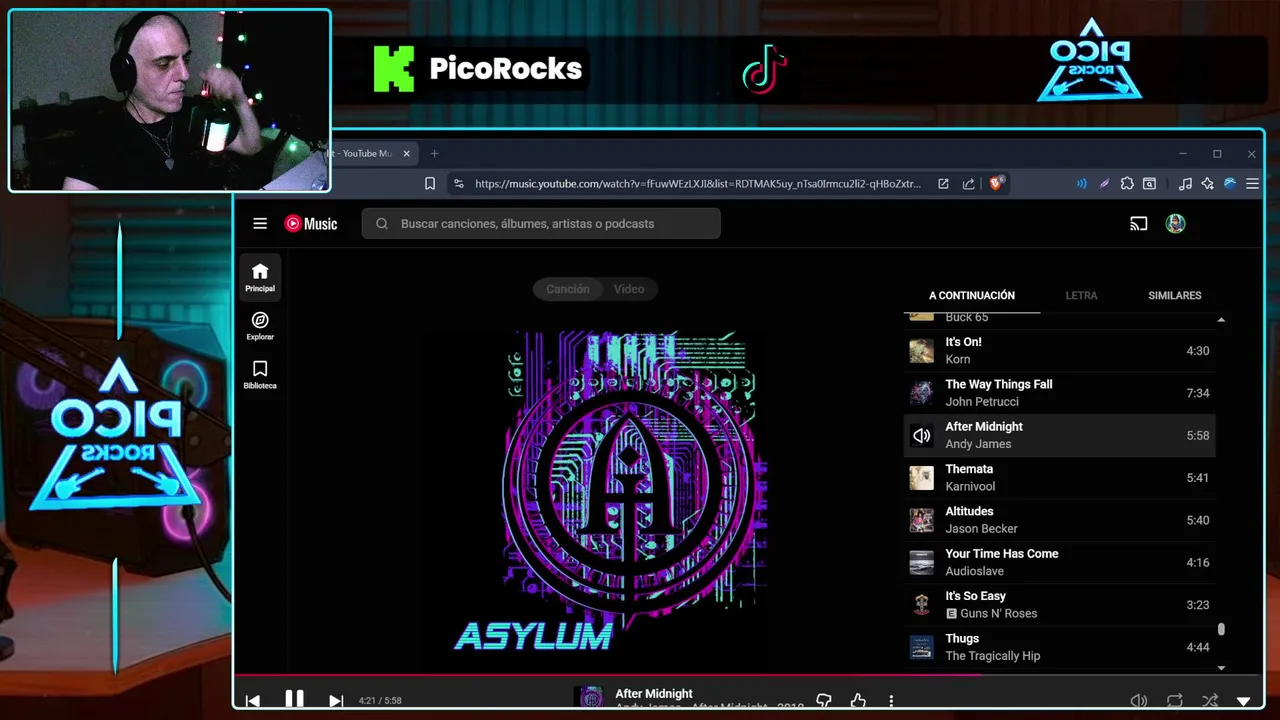This screenshot has width=1280, height=720.
Task: Open site settings icon in address bar
Action: click(x=458, y=184)
